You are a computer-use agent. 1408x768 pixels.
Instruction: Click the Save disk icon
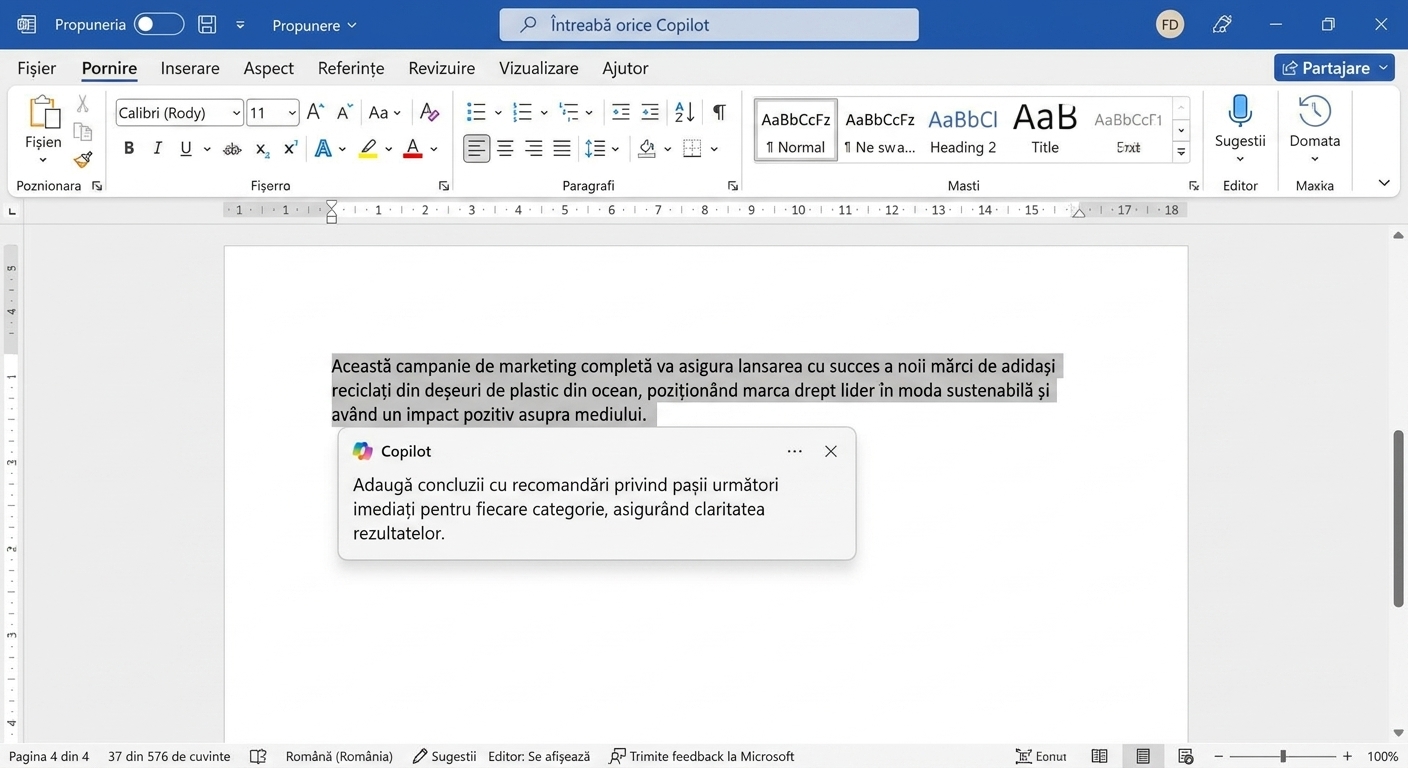click(207, 24)
